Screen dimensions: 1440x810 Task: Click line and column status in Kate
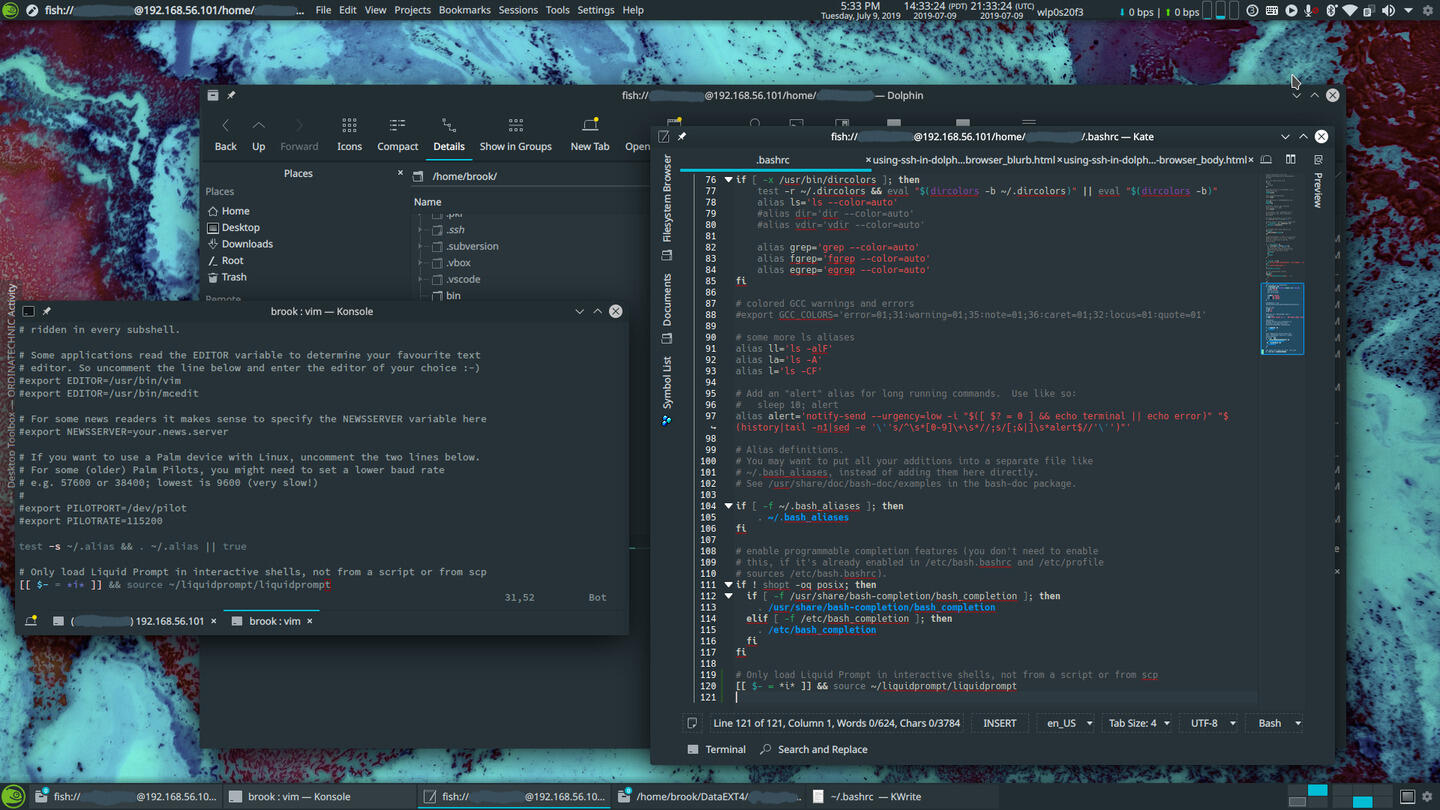point(837,723)
